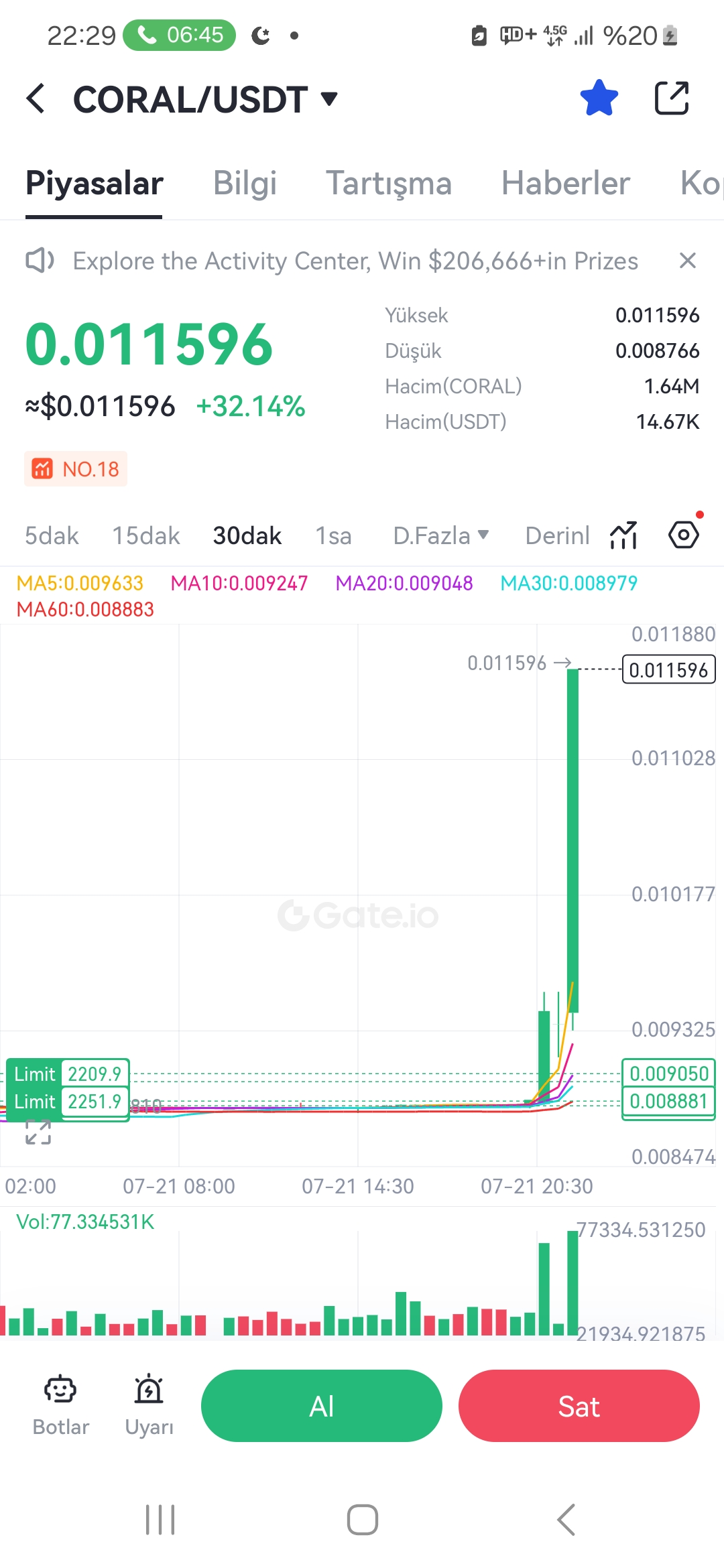Switch to the Haberler tab
Image resolution: width=724 pixels, height=1568 pixels.
pos(565,183)
